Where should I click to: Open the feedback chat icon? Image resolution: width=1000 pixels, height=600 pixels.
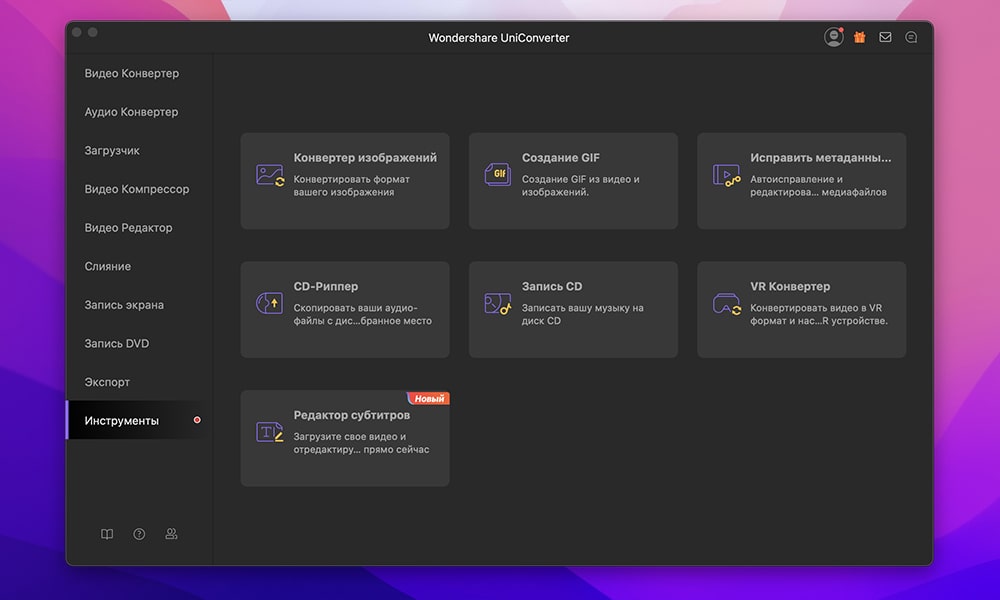point(910,36)
